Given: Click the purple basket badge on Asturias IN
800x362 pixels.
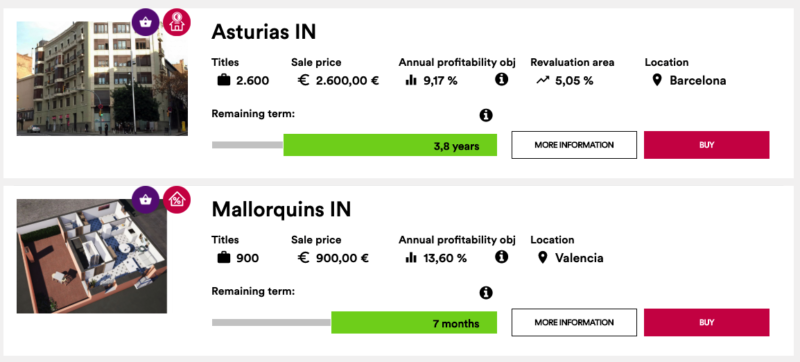Looking at the screenshot, I should (145, 22).
